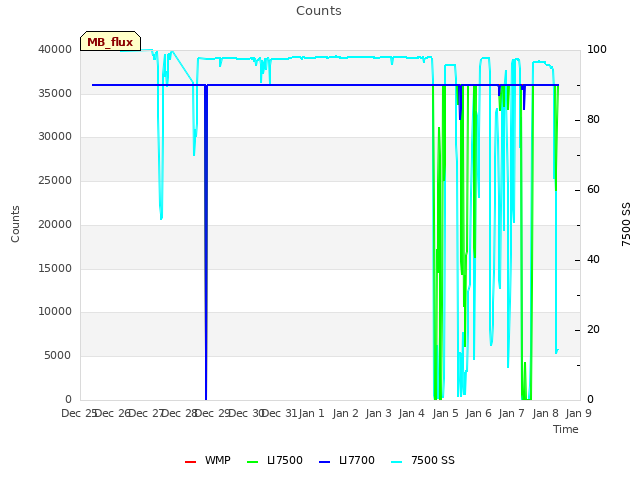Click the 40 right-axis tick label
640x480 pixels.
[593, 260]
